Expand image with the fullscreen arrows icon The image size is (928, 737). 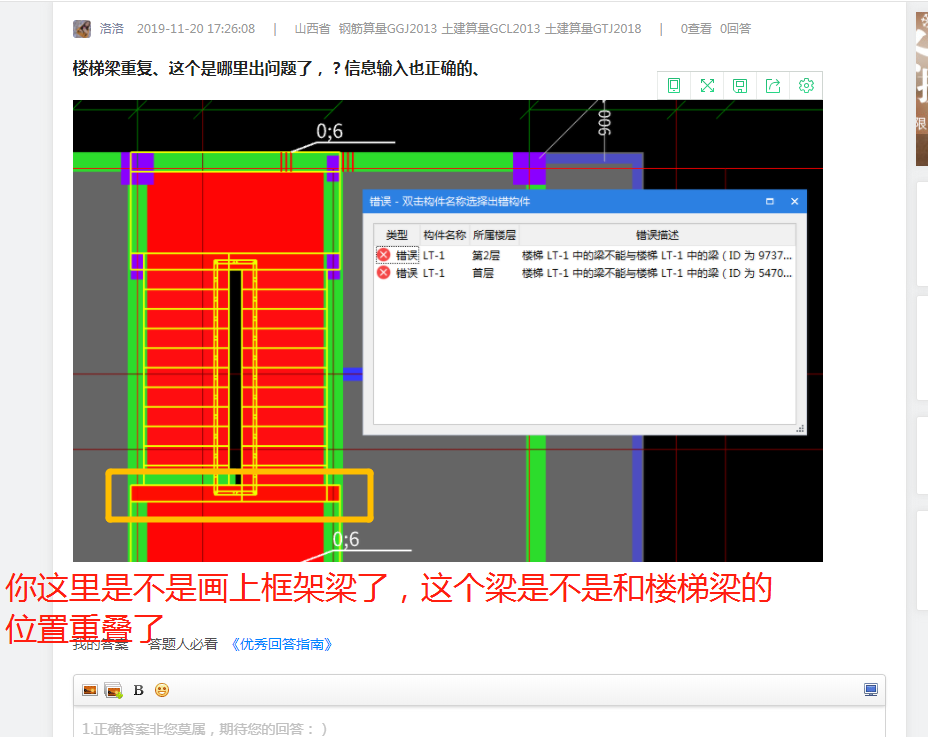pyautogui.click(x=707, y=86)
